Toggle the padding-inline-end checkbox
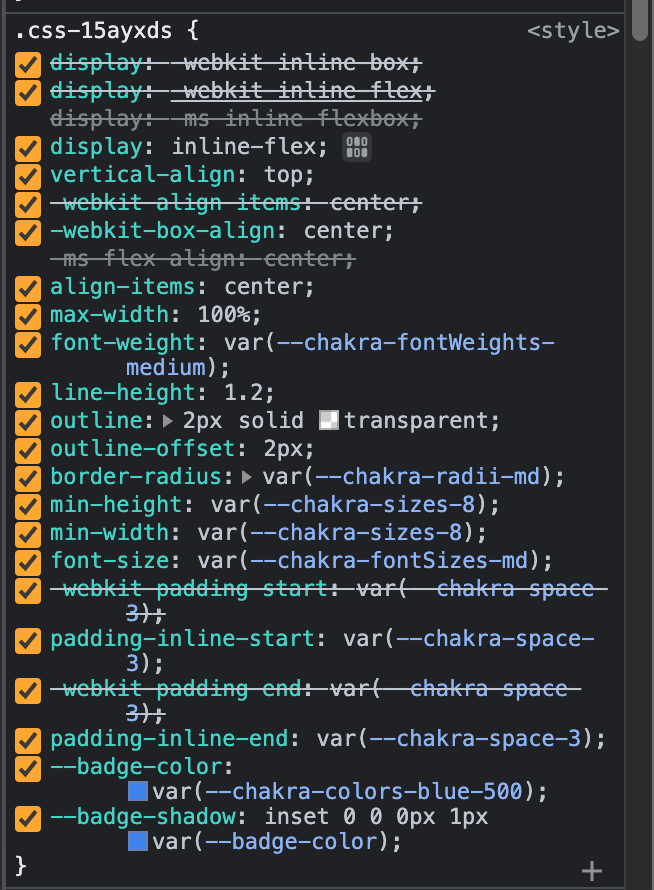 [x=27, y=739]
